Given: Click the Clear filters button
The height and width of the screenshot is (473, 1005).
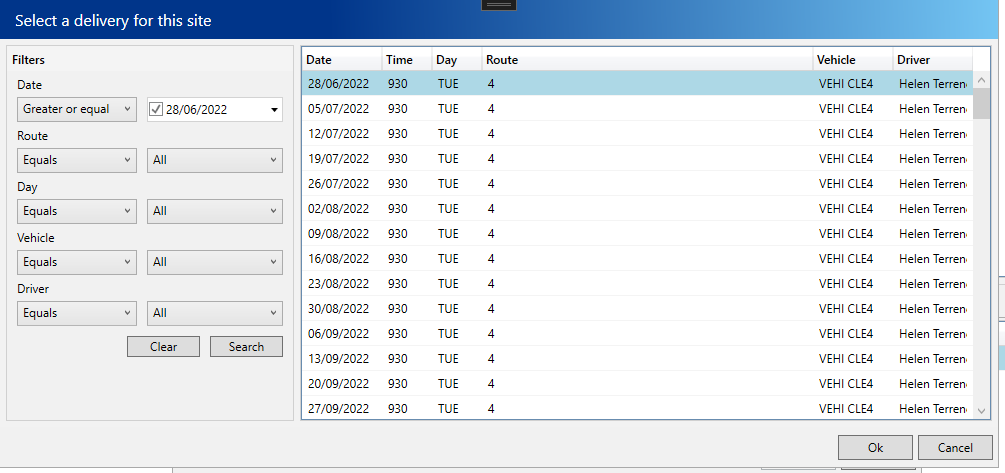Looking at the screenshot, I should coord(163,347).
